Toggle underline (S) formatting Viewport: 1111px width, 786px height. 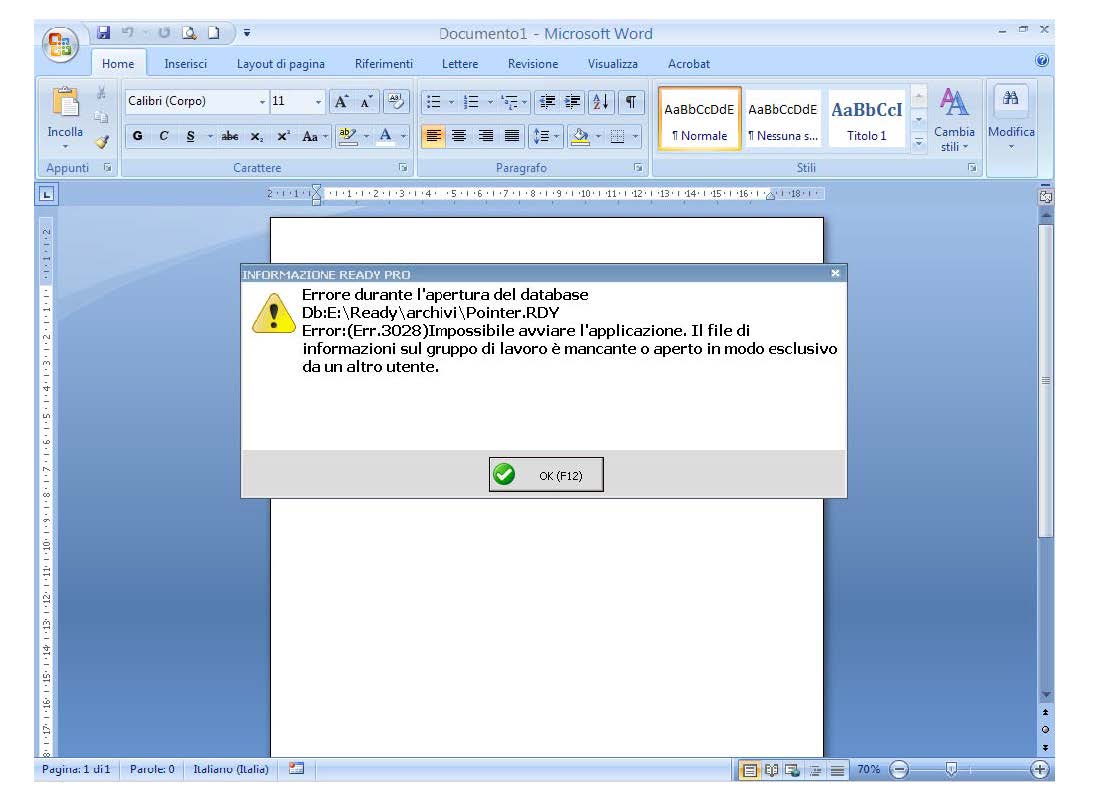(191, 136)
